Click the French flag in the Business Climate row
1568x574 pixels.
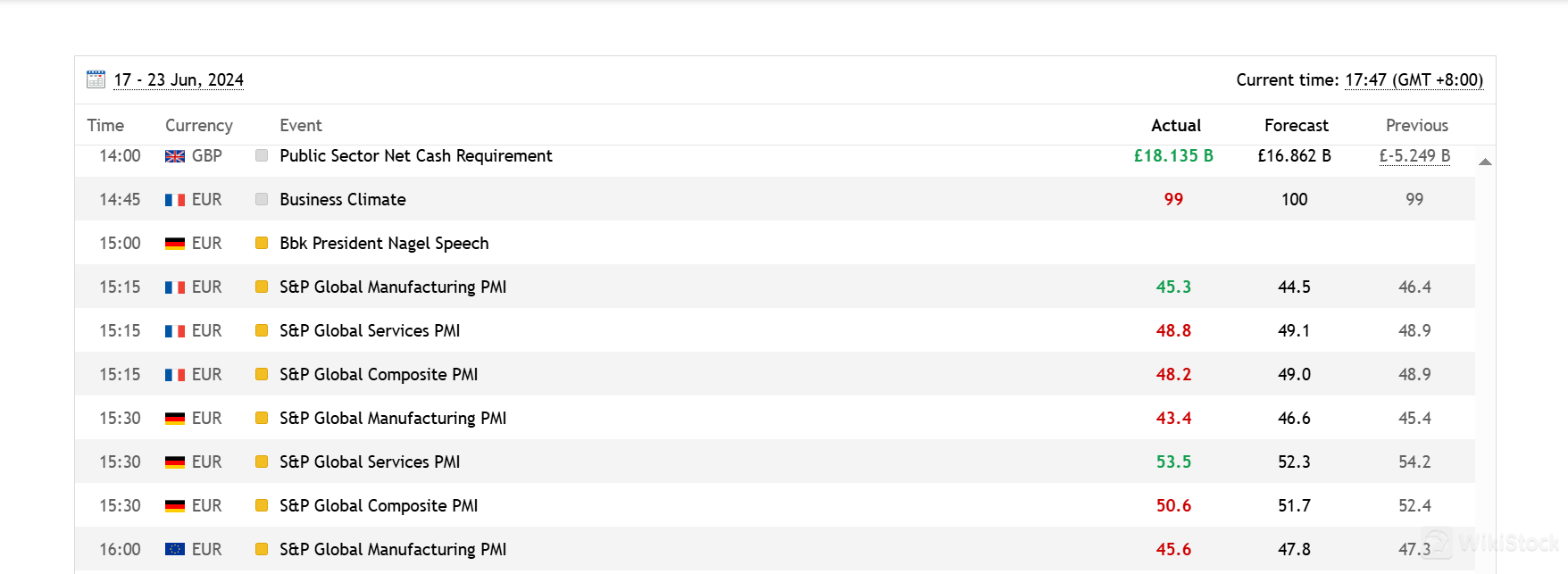[175, 200]
